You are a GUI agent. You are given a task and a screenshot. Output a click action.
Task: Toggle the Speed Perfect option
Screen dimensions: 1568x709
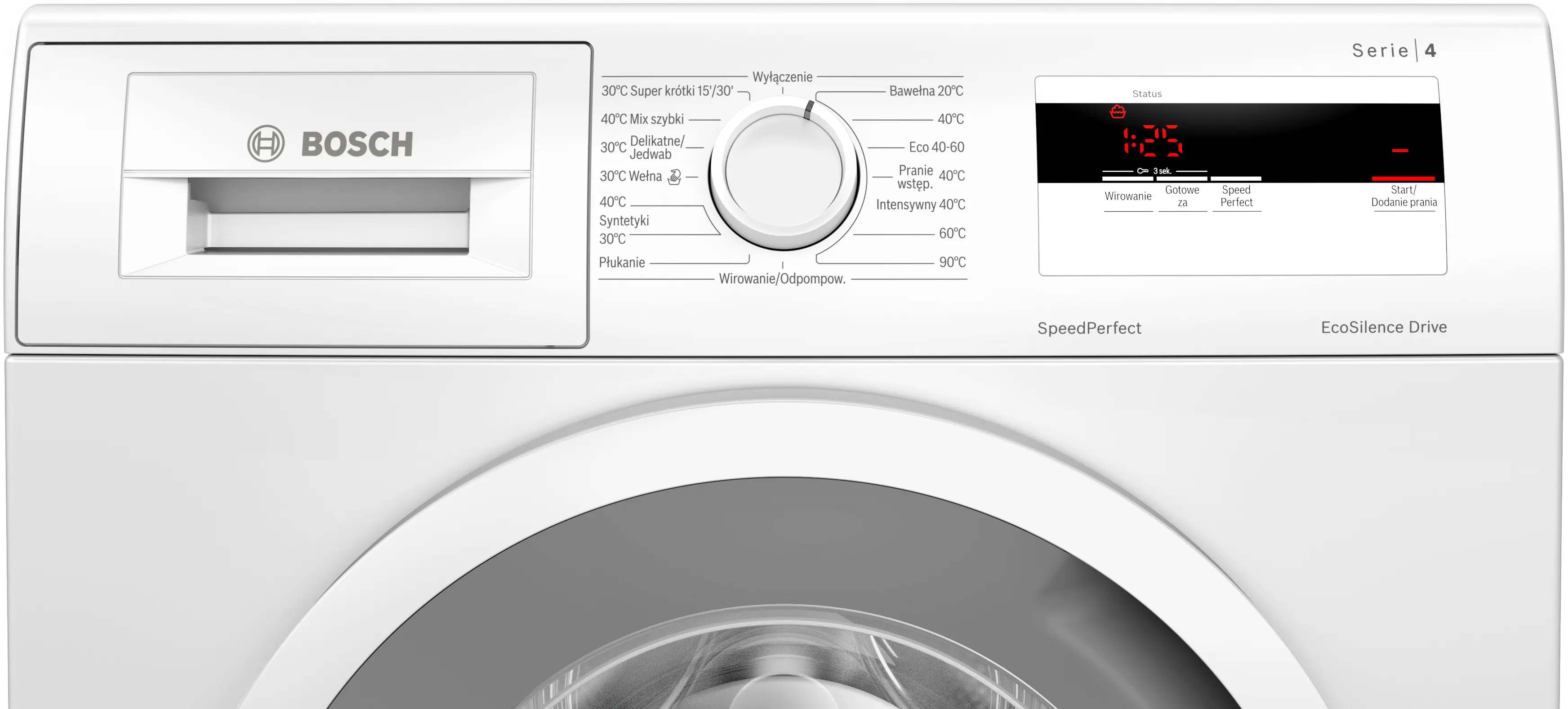click(1236, 196)
